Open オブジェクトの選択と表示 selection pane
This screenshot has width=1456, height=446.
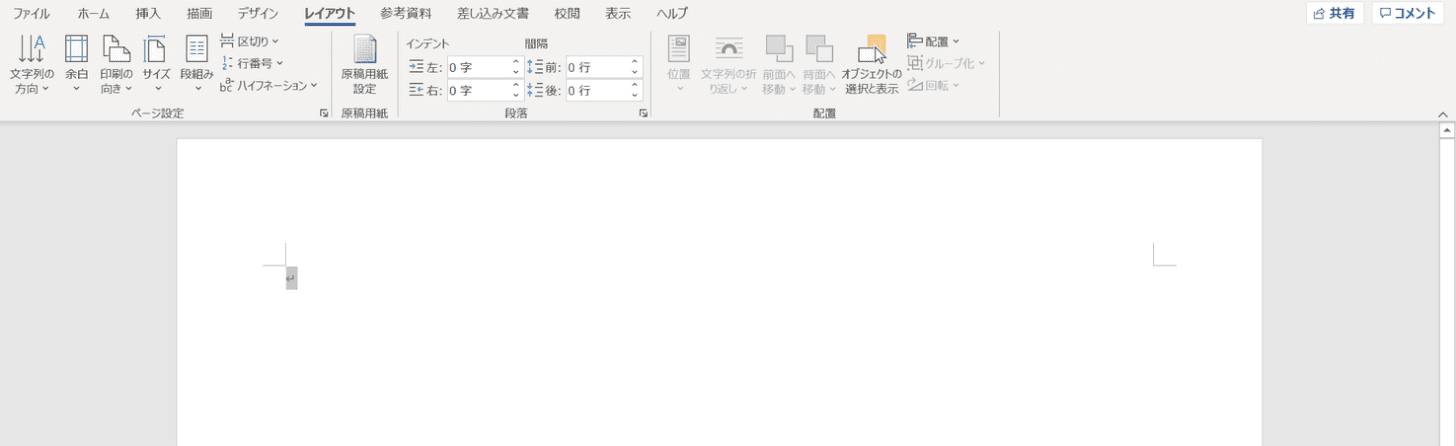coord(871,64)
